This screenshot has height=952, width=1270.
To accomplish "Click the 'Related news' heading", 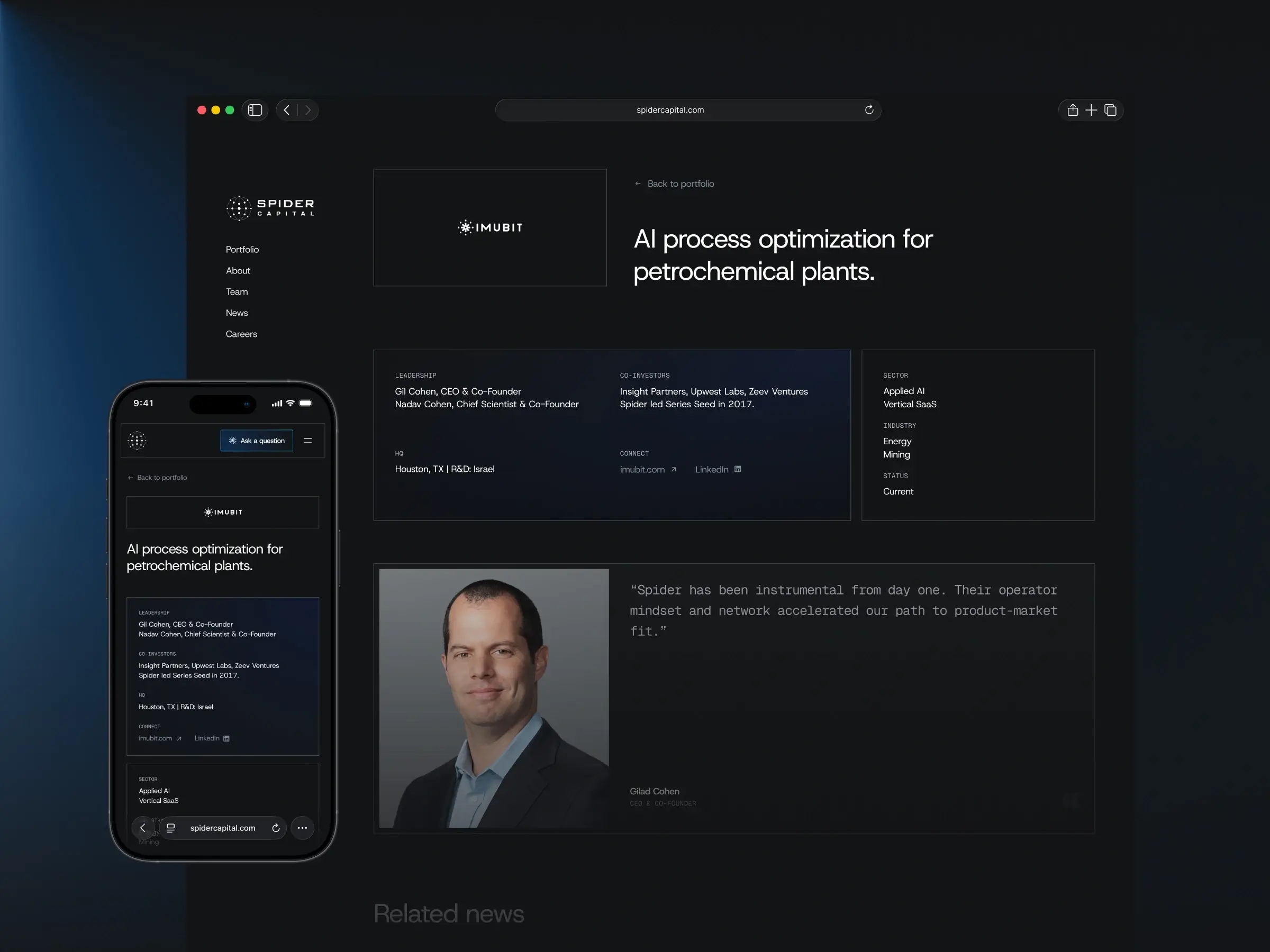I will (448, 913).
